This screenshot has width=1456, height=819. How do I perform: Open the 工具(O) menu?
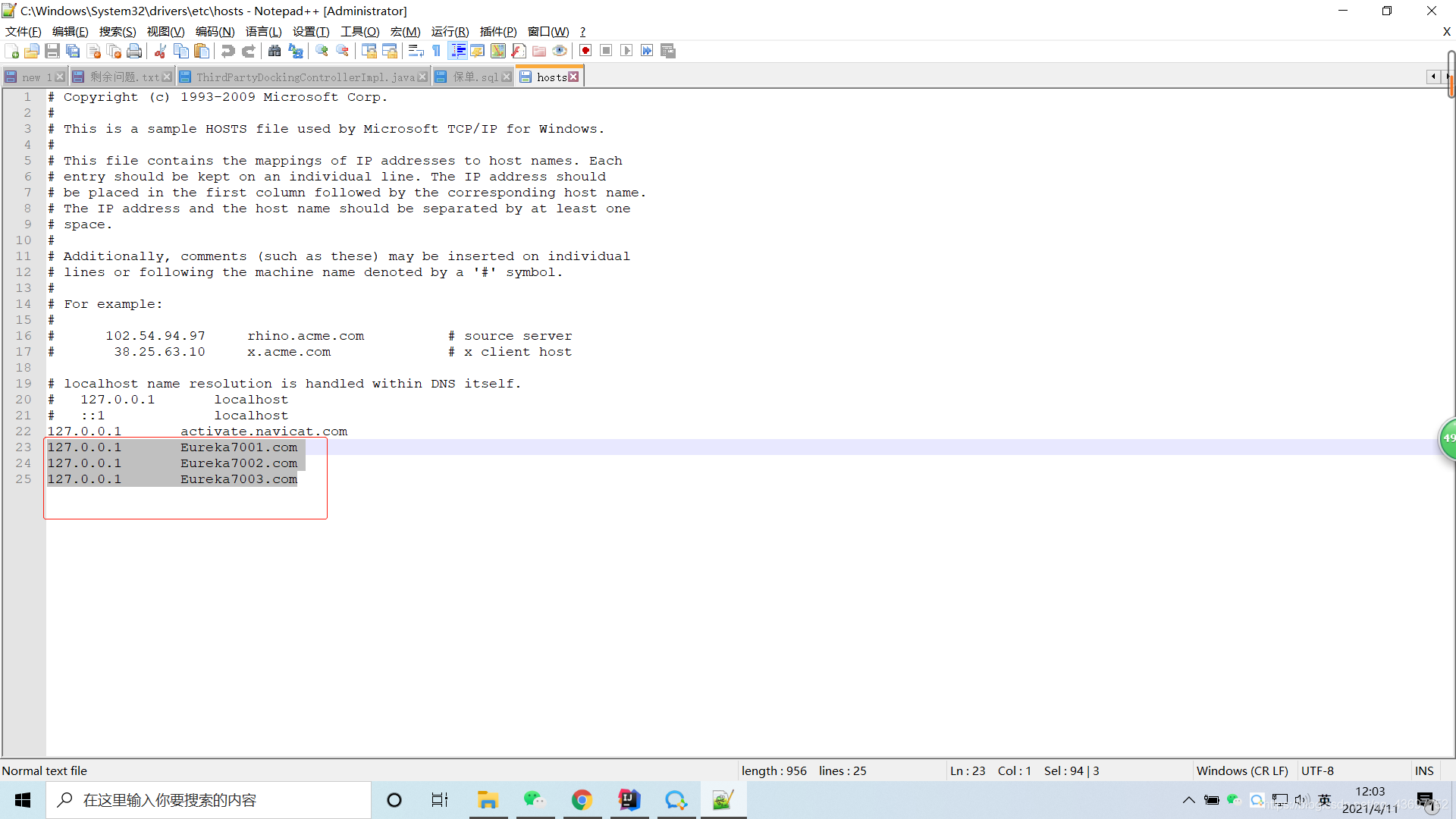pyautogui.click(x=359, y=31)
